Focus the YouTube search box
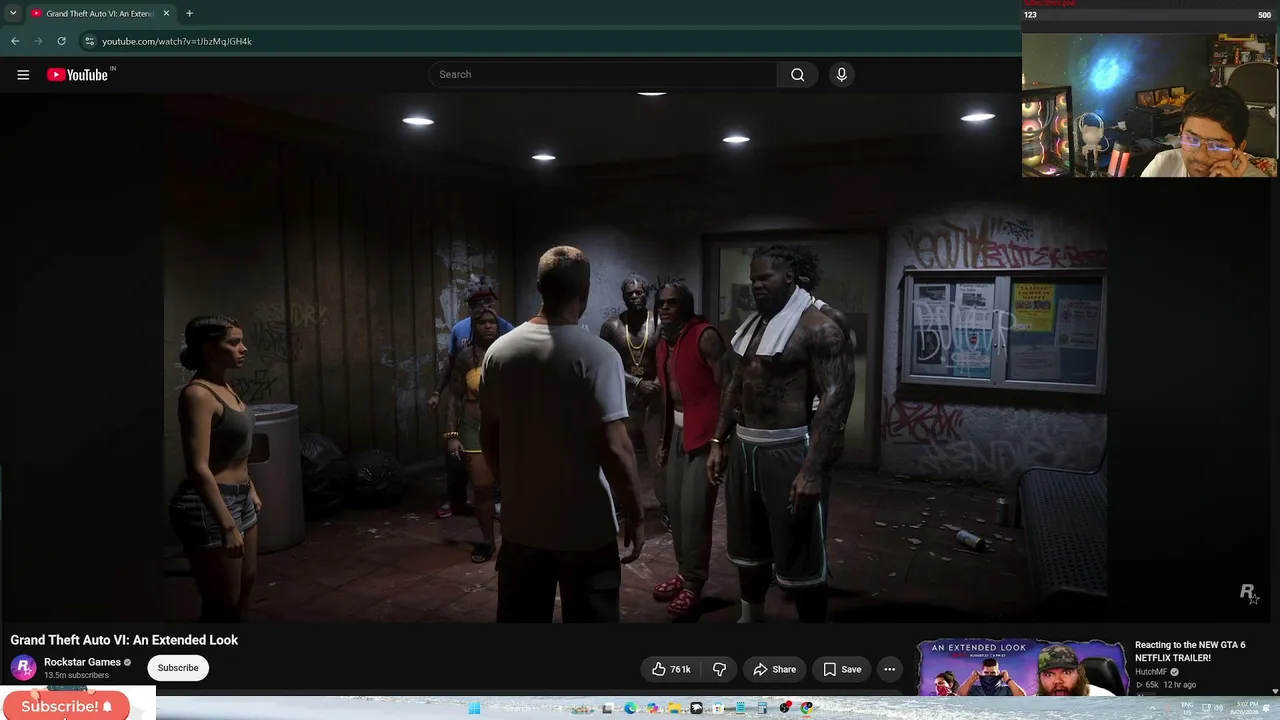1280x720 pixels. 603,75
